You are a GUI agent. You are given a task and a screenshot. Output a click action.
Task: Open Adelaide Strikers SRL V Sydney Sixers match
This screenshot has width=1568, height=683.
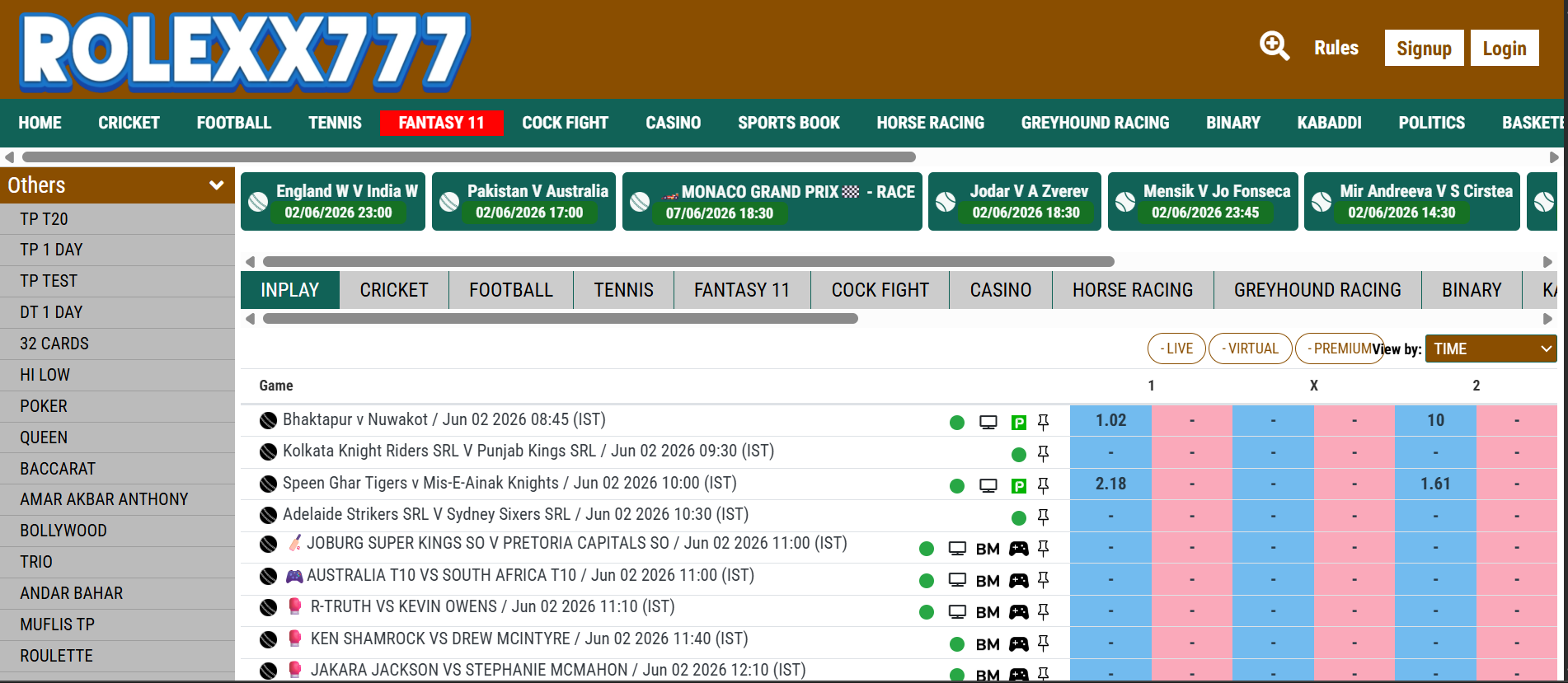515,514
